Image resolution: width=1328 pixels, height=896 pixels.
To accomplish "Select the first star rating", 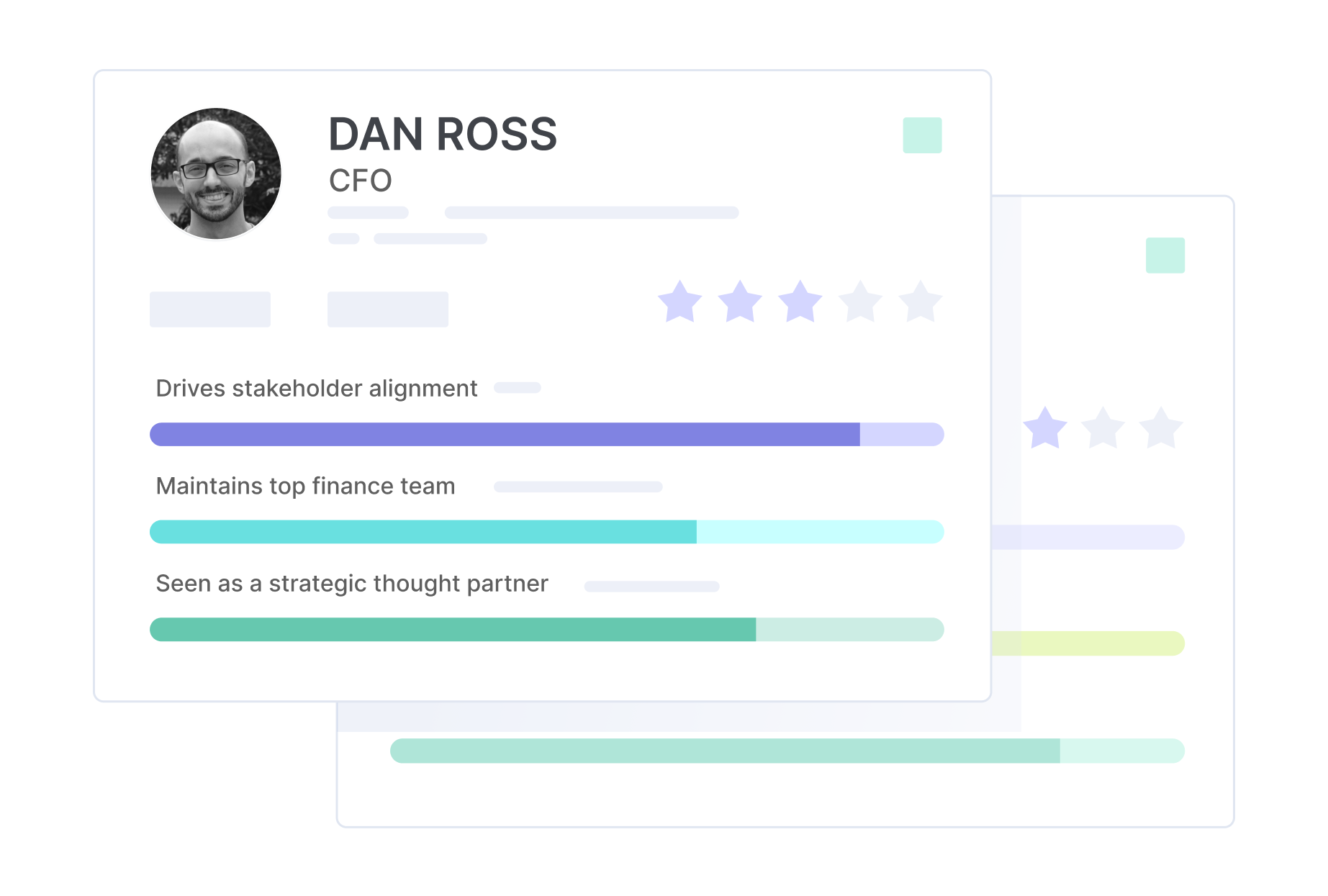I will pos(680,302).
